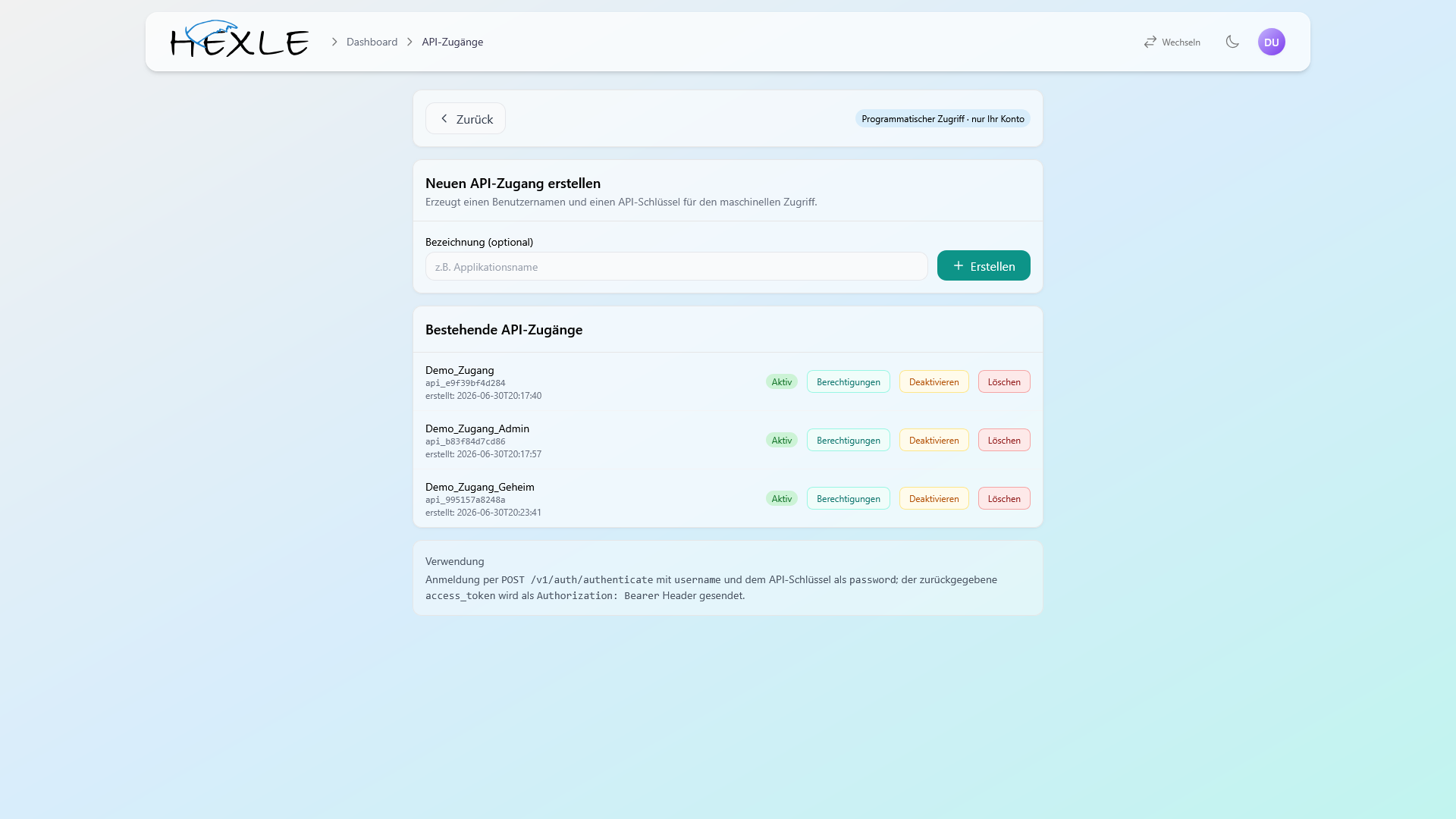Deactivate the Demo_Zugang_Geheim access
The image size is (1456, 819).
click(x=934, y=498)
